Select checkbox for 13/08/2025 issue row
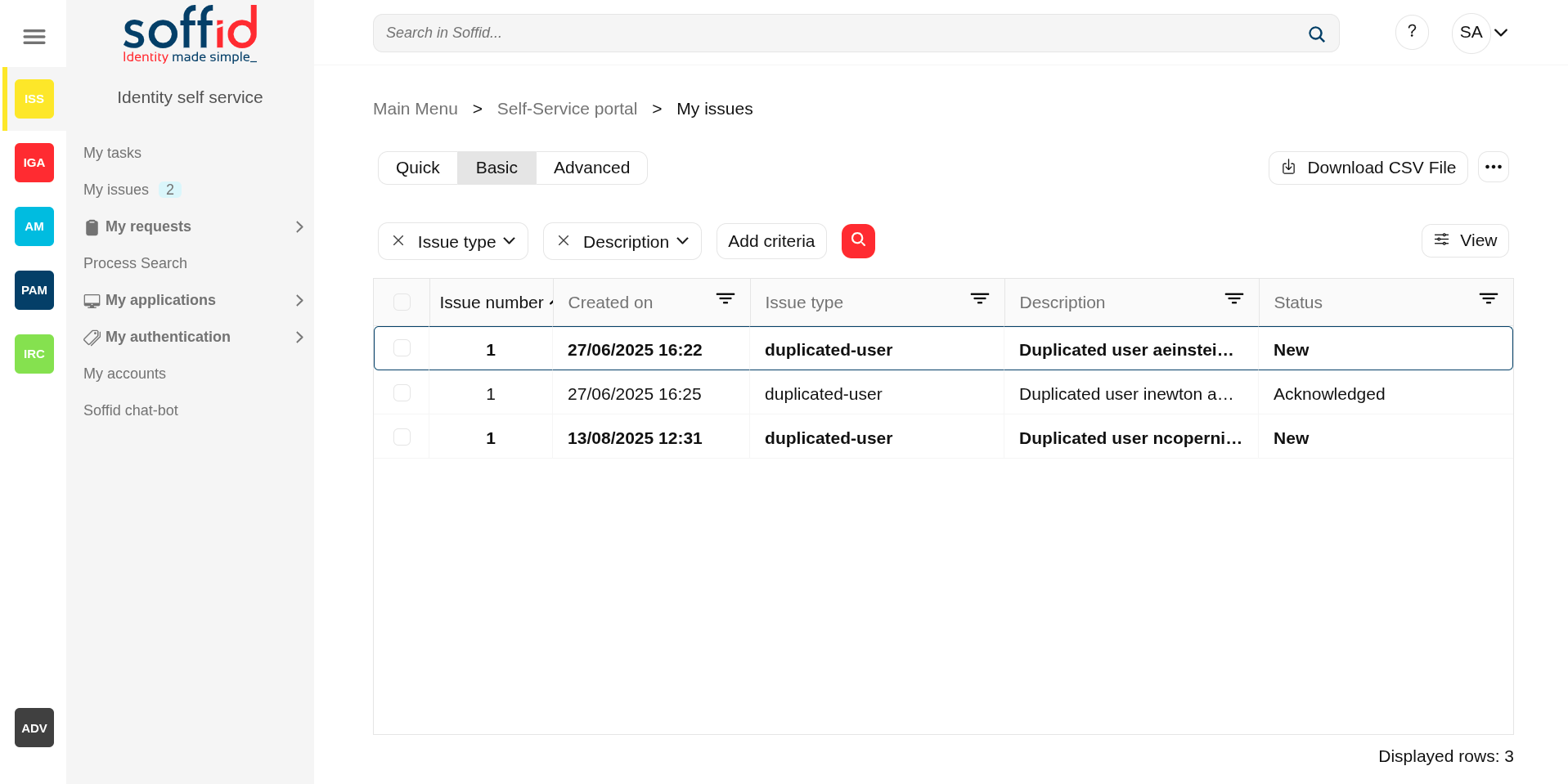The image size is (1568, 784). pyautogui.click(x=402, y=437)
